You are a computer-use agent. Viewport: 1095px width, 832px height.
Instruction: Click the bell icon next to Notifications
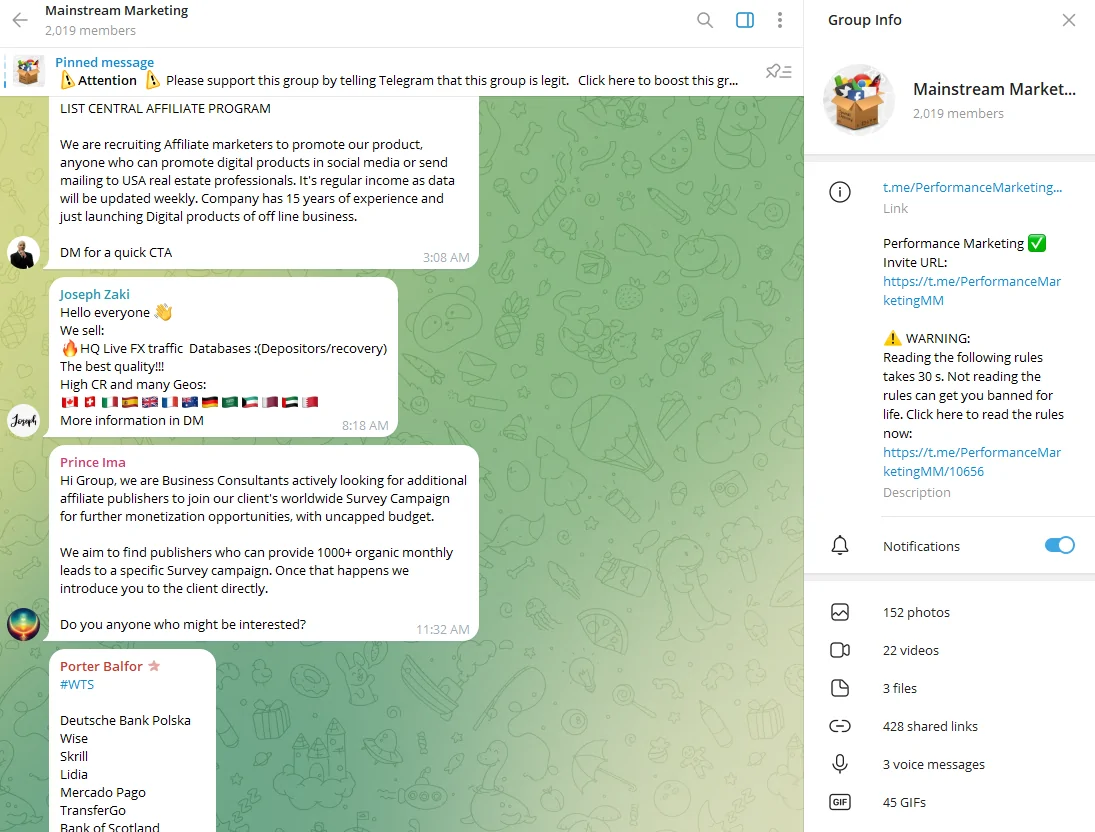pos(839,546)
